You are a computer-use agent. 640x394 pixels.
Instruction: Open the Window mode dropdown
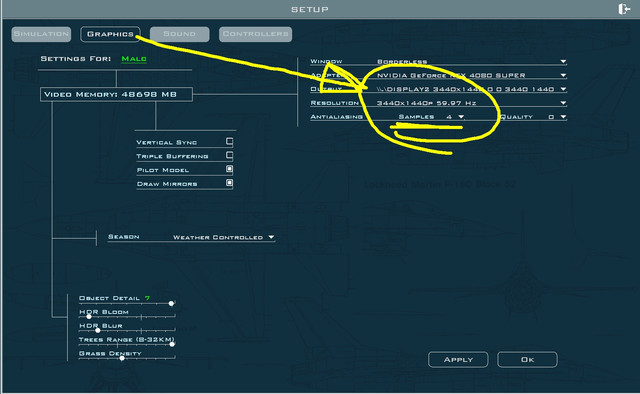point(563,62)
